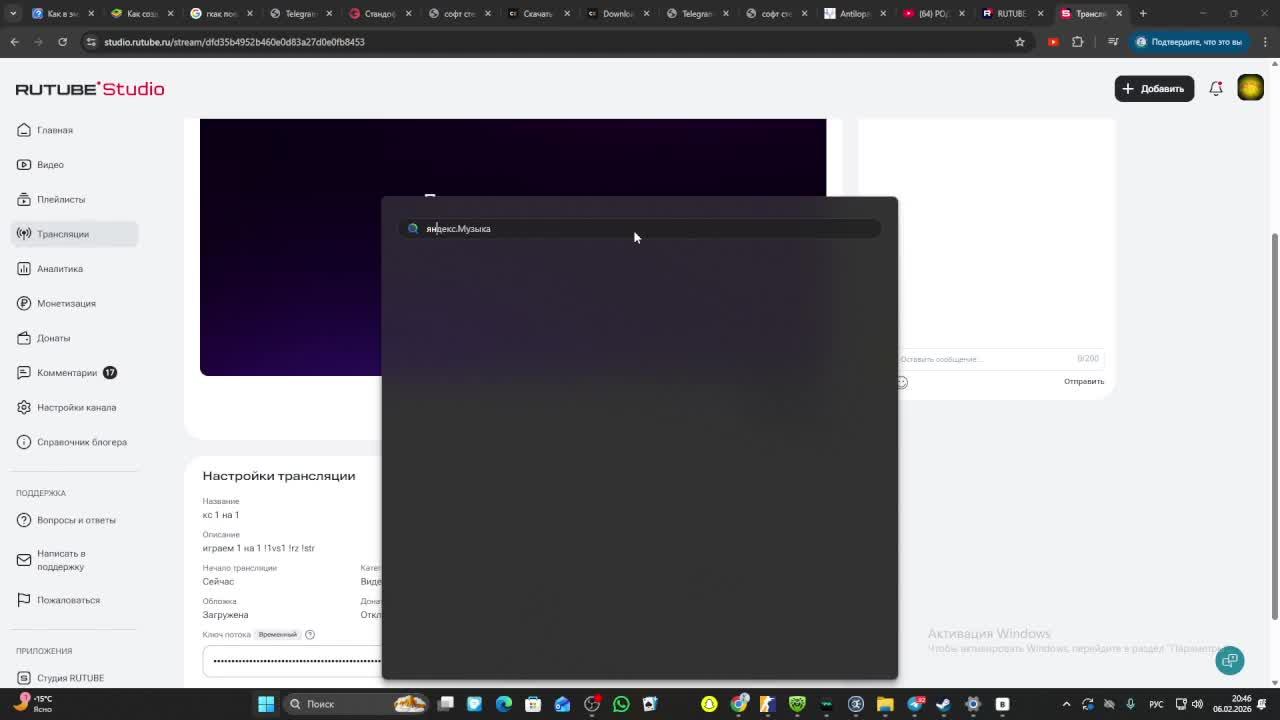The height and width of the screenshot is (720, 1280).
Task: Open Microsoft Edge from the taskbar
Action: tap(504, 704)
